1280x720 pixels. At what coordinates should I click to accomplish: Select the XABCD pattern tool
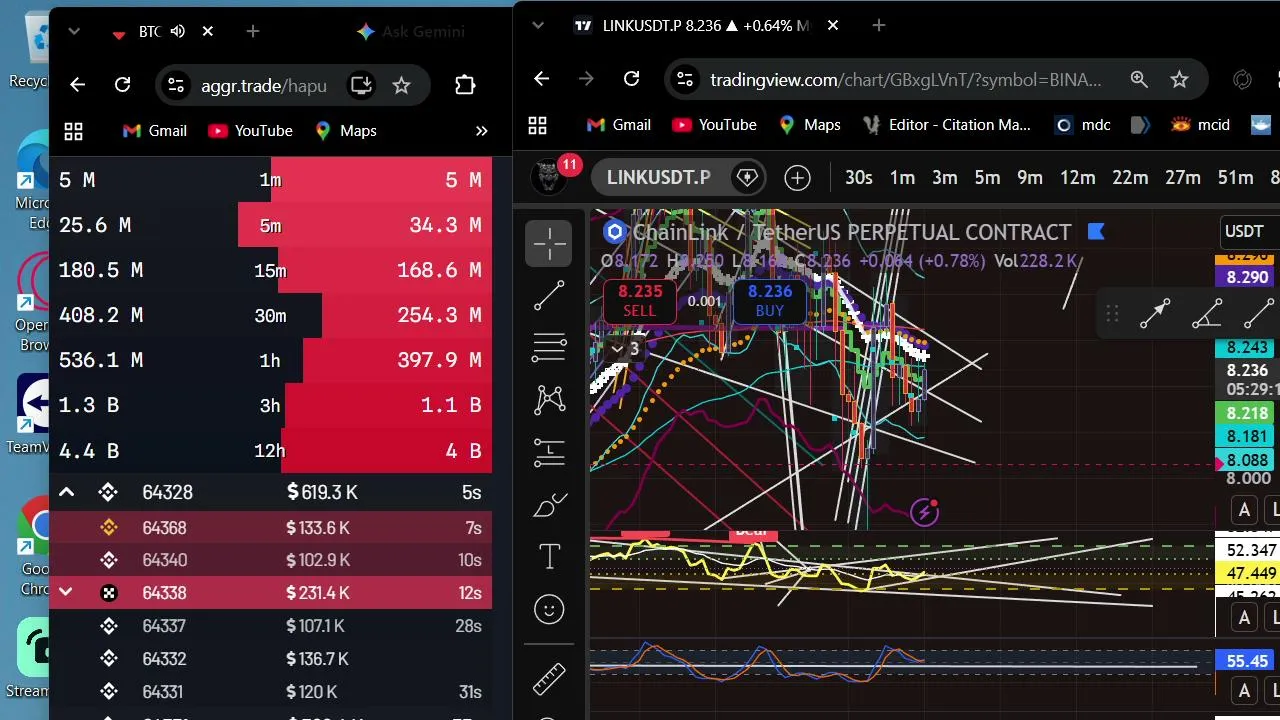549,400
